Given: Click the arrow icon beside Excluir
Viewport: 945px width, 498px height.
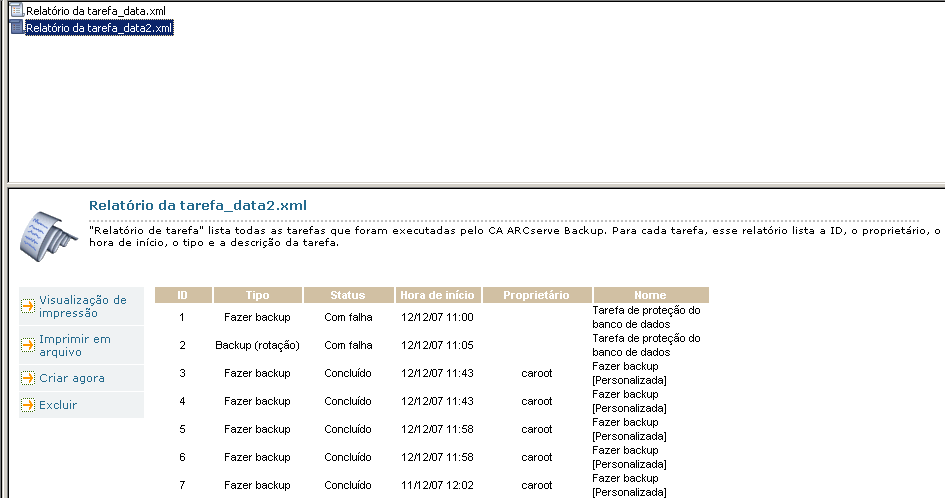Looking at the screenshot, I should (28, 405).
